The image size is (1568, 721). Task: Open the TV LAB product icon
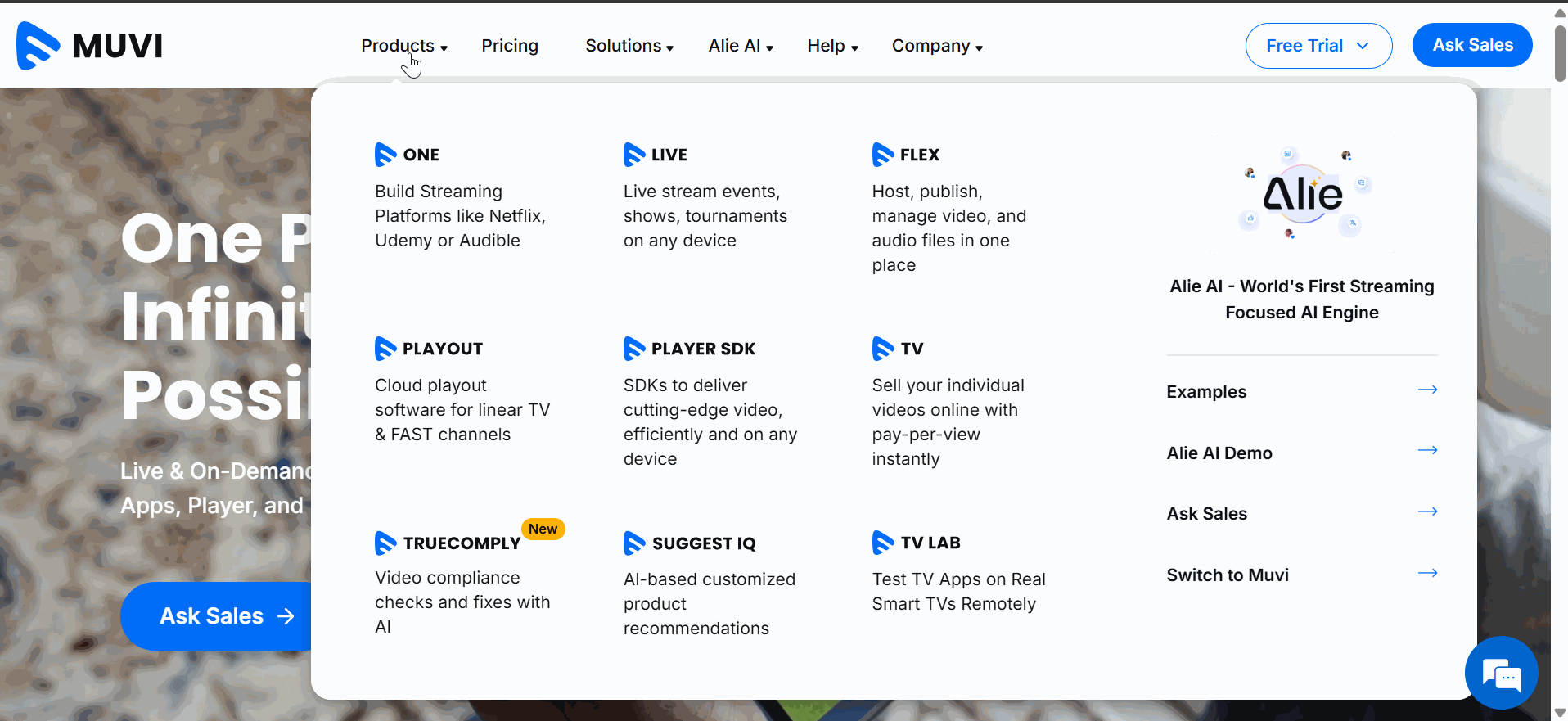pos(883,543)
